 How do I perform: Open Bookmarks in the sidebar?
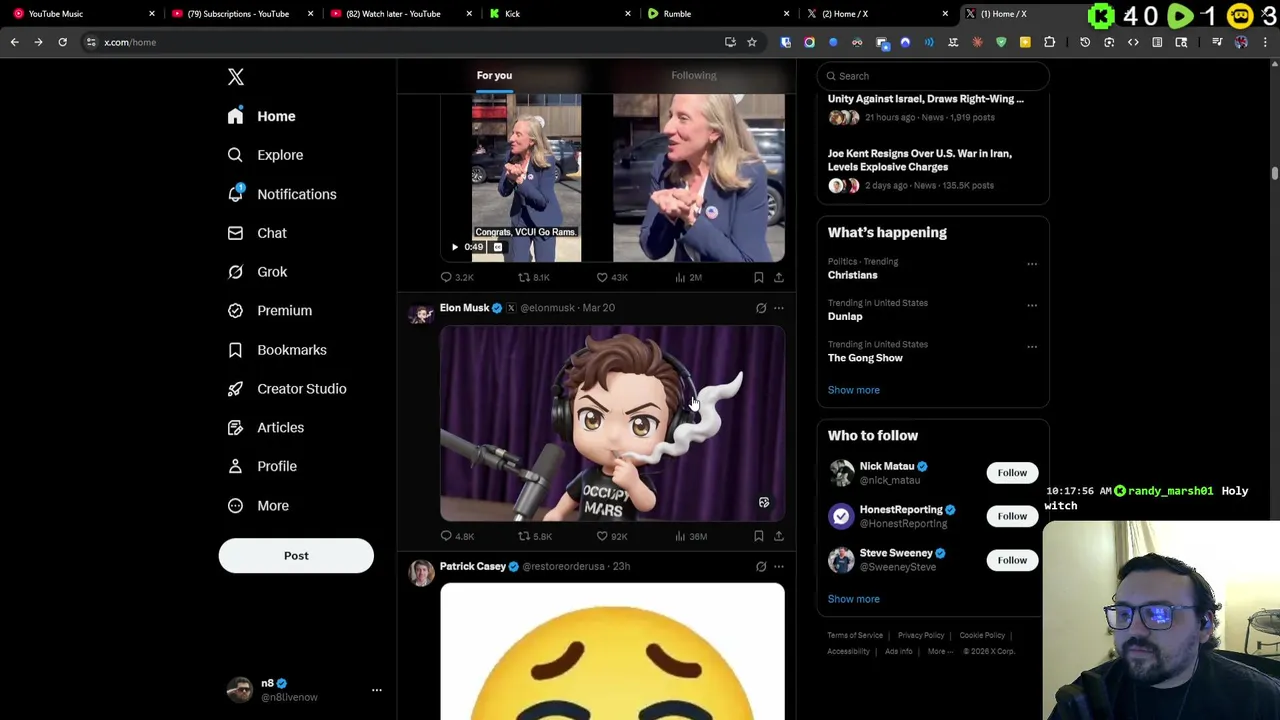point(277,350)
